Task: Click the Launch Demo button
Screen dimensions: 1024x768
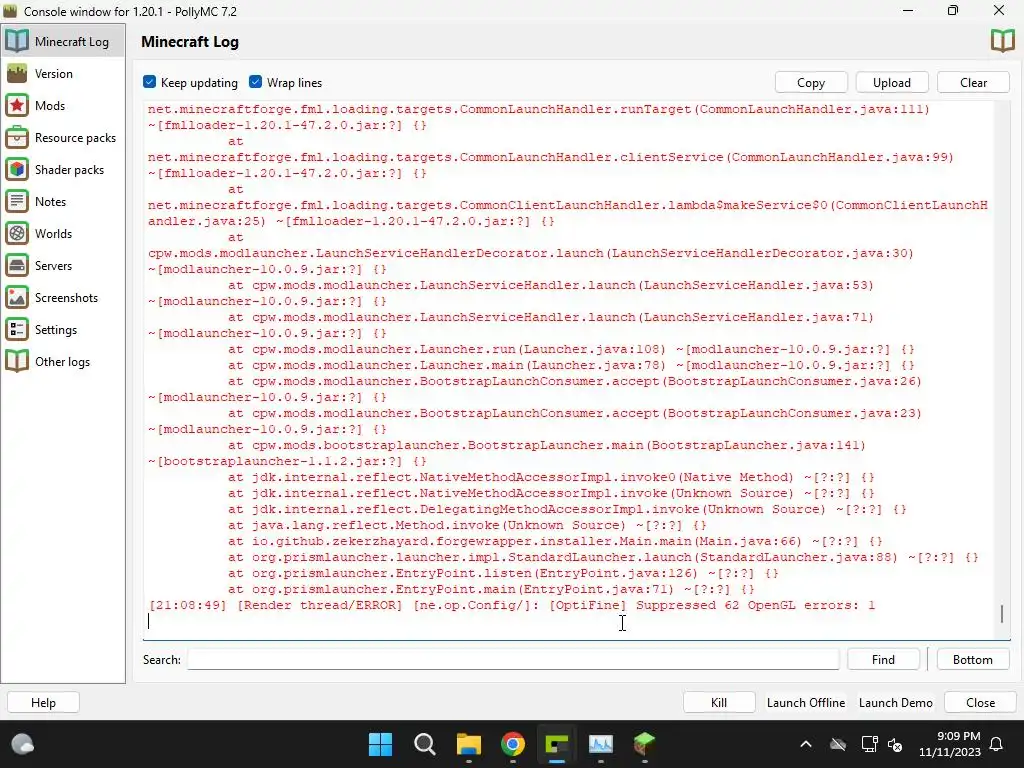Action: pos(895,703)
